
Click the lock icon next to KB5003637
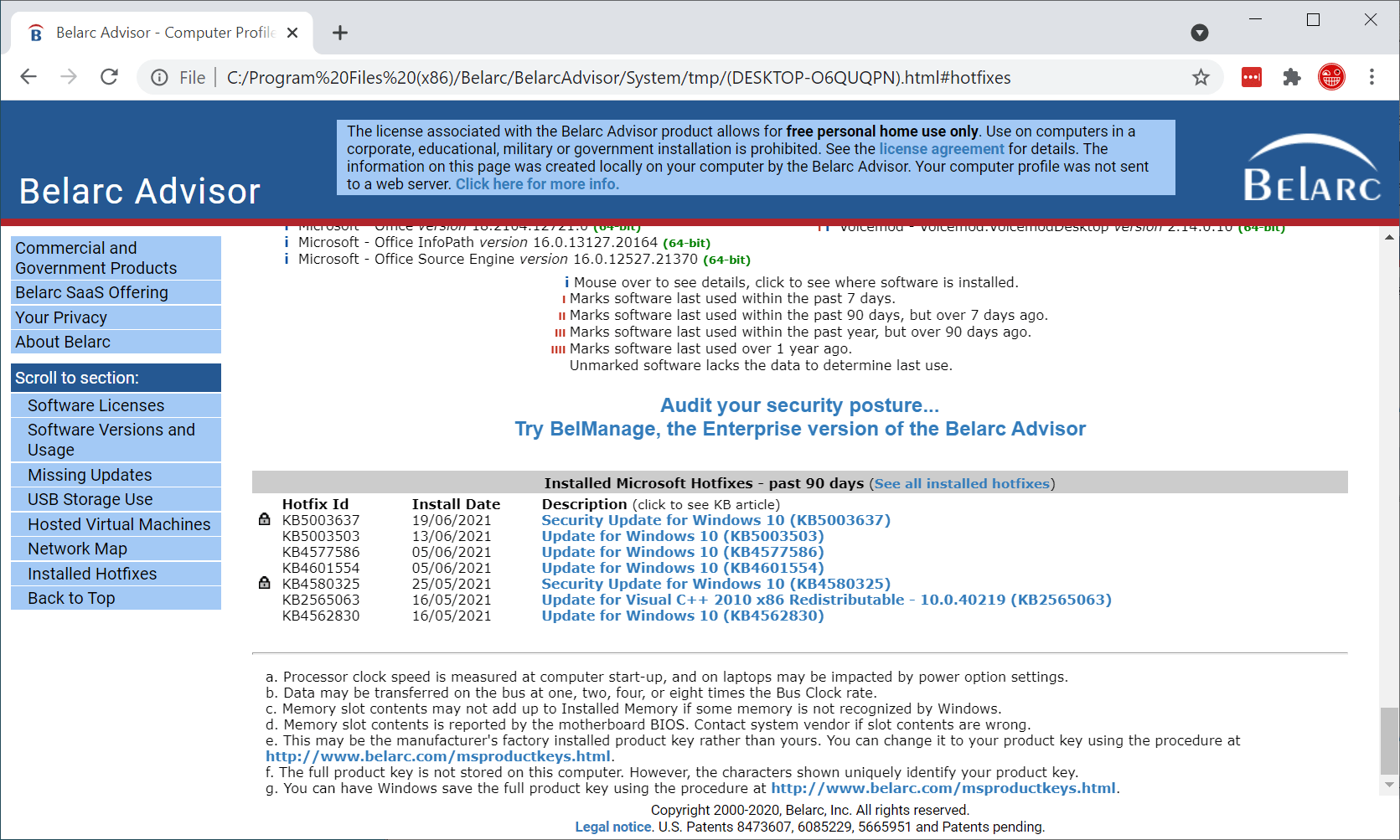pos(264,519)
